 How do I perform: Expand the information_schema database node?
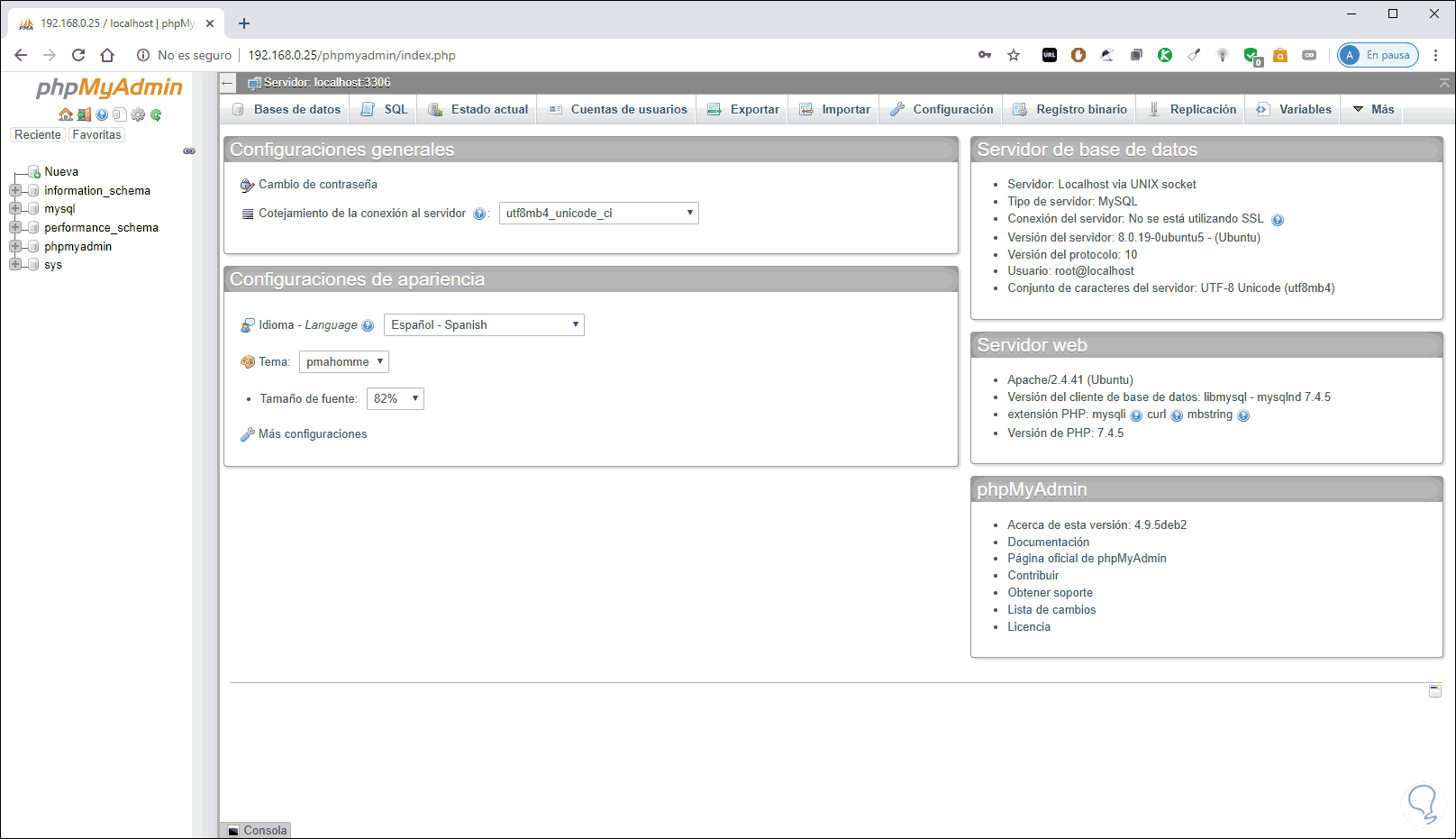(x=15, y=190)
